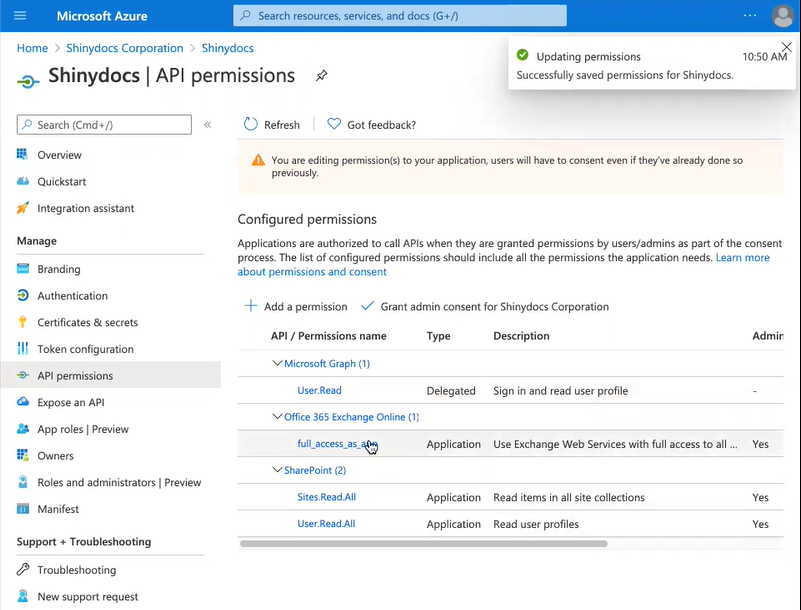Focus the top search resources field
This screenshot has width=801, height=610.
[x=400, y=16]
